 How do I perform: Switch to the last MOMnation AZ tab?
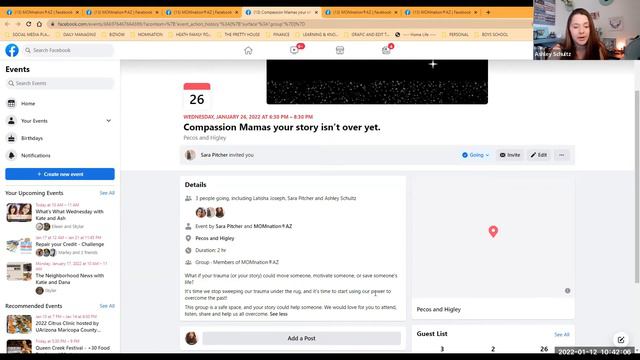click(440, 12)
